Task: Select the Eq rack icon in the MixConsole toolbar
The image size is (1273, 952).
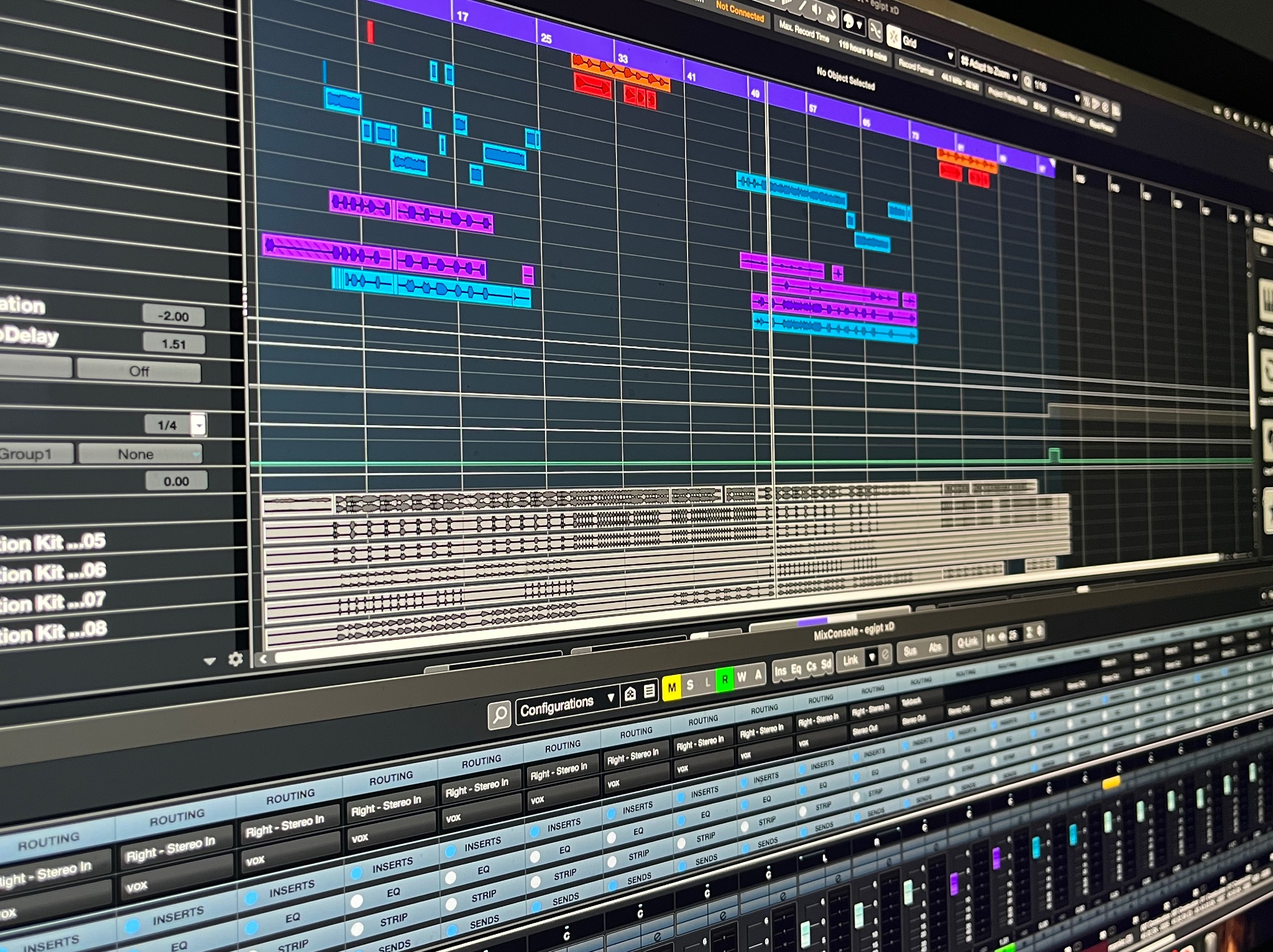Action: point(796,669)
